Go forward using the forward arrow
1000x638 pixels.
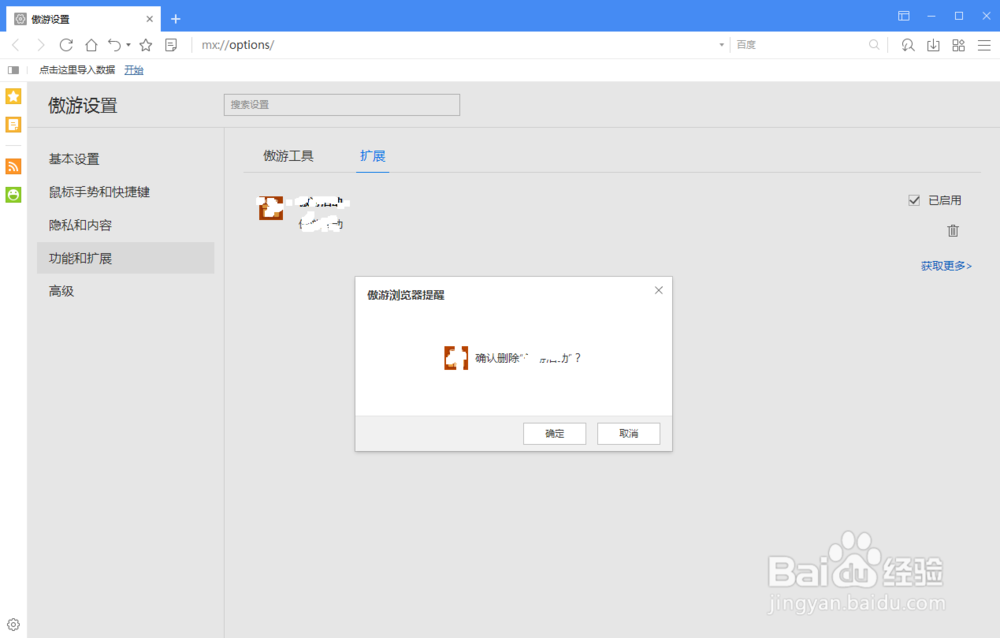41,45
